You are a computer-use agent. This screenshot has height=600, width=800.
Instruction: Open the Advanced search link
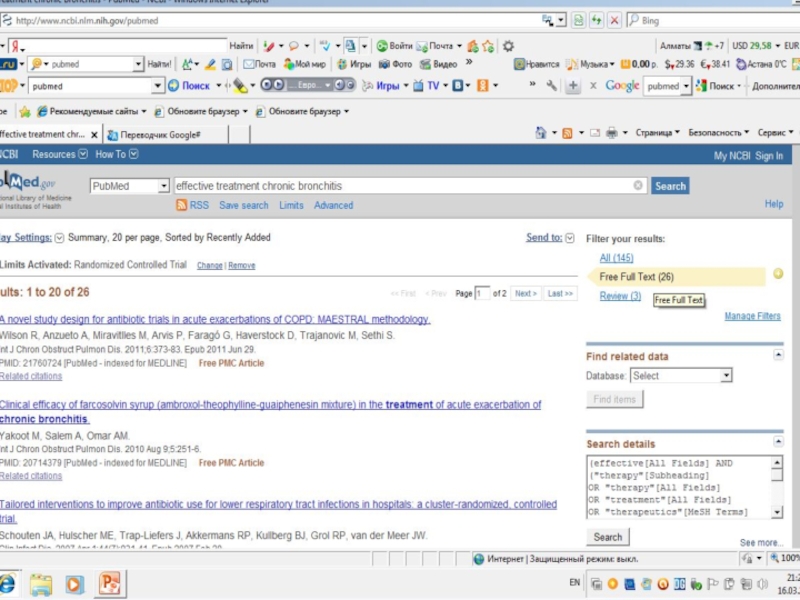pyautogui.click(x=333, y=205)
